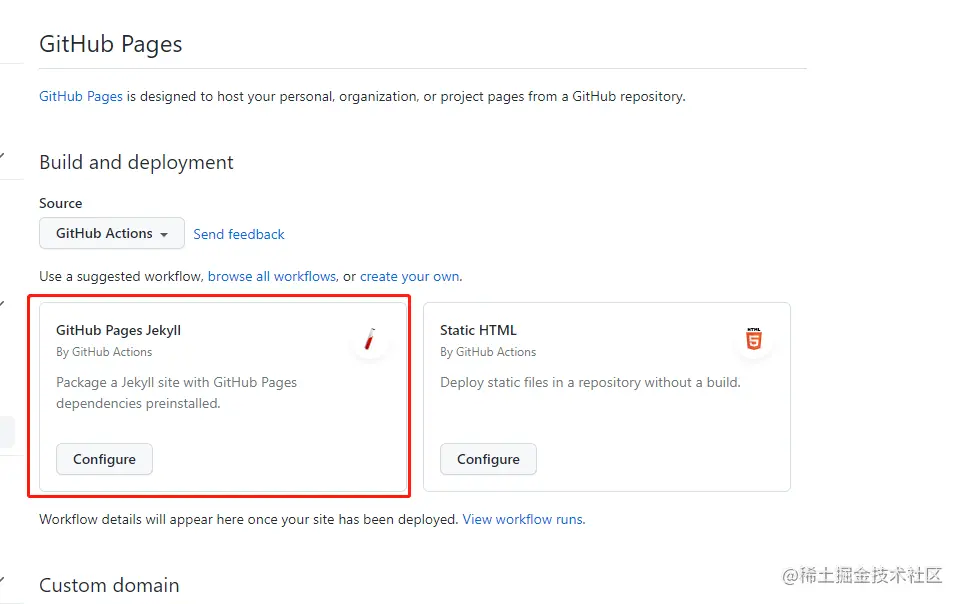Viewport: 961px width, 604px height.
Task: Open the browse all workflows link
Action: point(272,276)
